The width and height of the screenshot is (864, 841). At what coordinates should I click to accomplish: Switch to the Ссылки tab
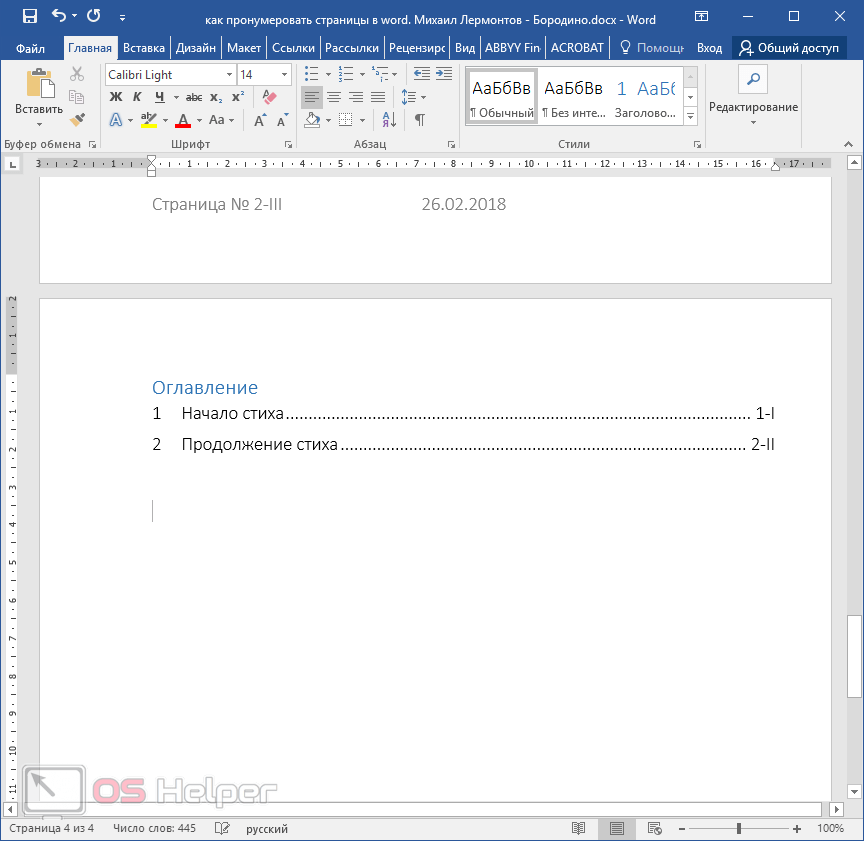click(293, 48)
